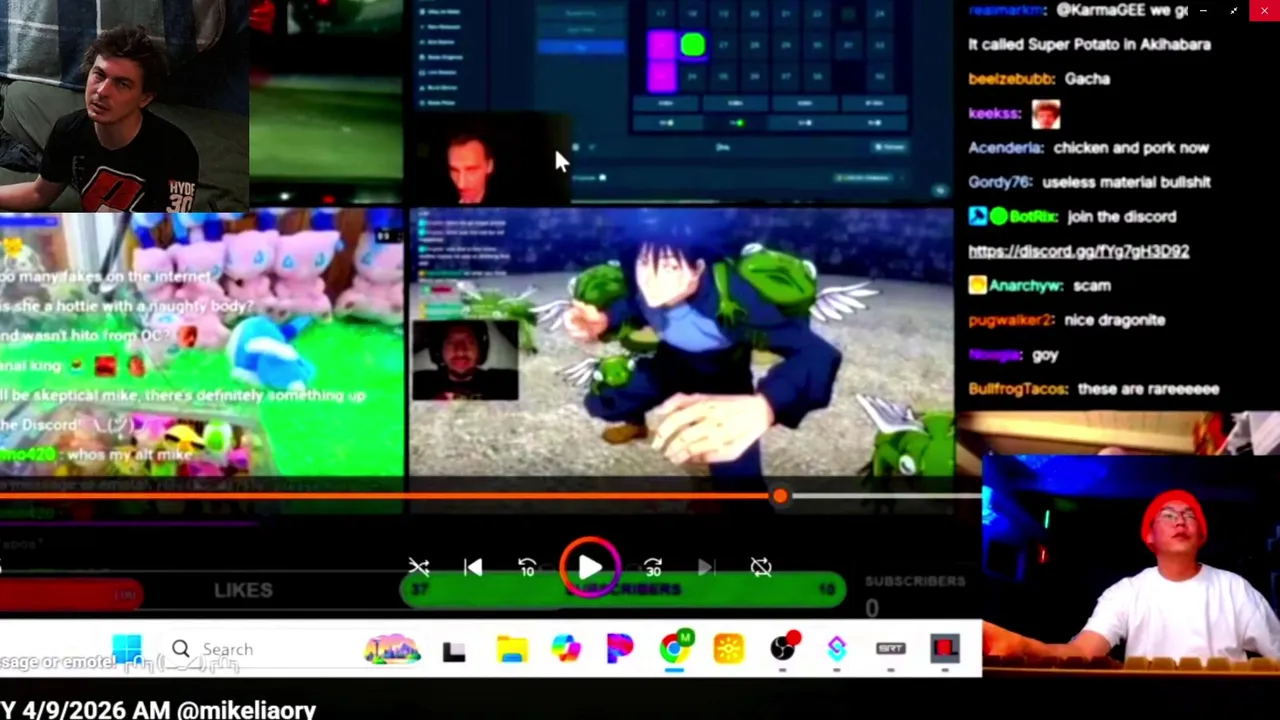Image resolution: width=1280 pixels, height=720 pixels.
Task: Click username Acenderia in chat
Action: point(1005,148)
